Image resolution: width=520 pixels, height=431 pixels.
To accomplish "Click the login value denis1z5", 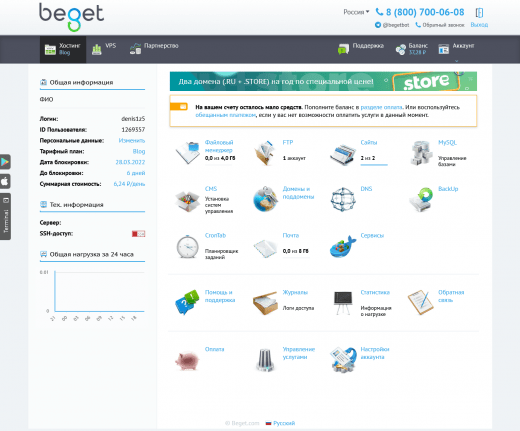I will 133,119.
